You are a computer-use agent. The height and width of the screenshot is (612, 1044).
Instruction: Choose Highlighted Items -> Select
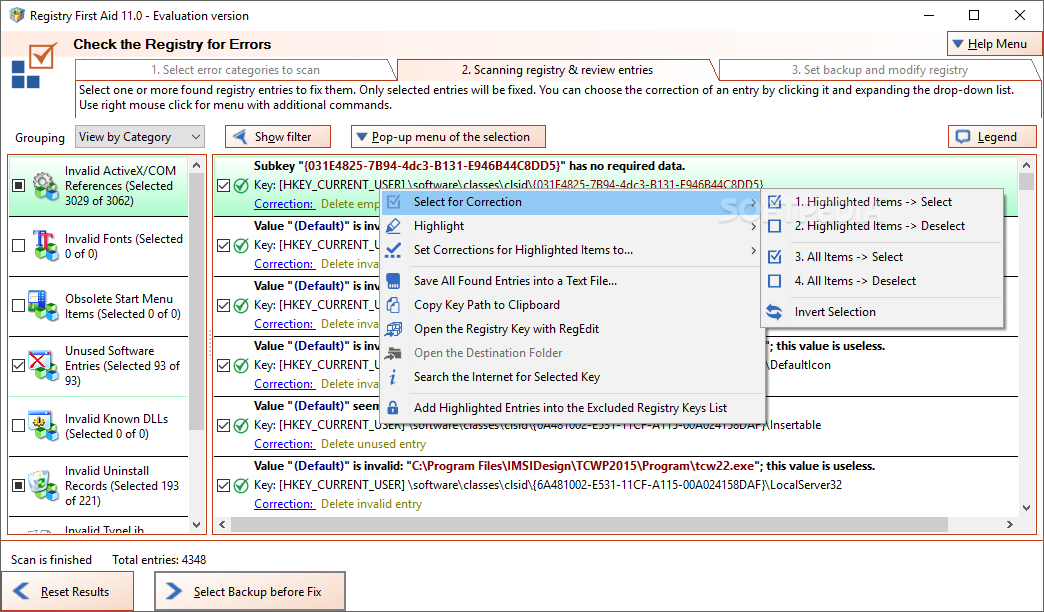(882, 202)
